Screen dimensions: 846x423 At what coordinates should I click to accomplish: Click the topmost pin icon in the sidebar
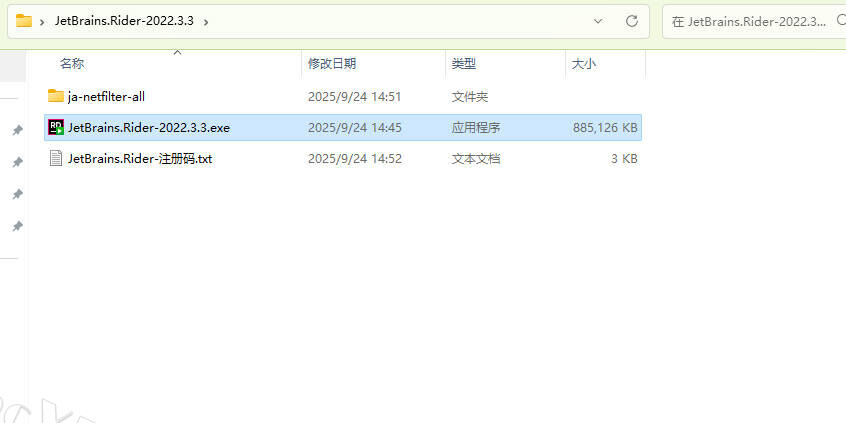[x=17, y=130]
